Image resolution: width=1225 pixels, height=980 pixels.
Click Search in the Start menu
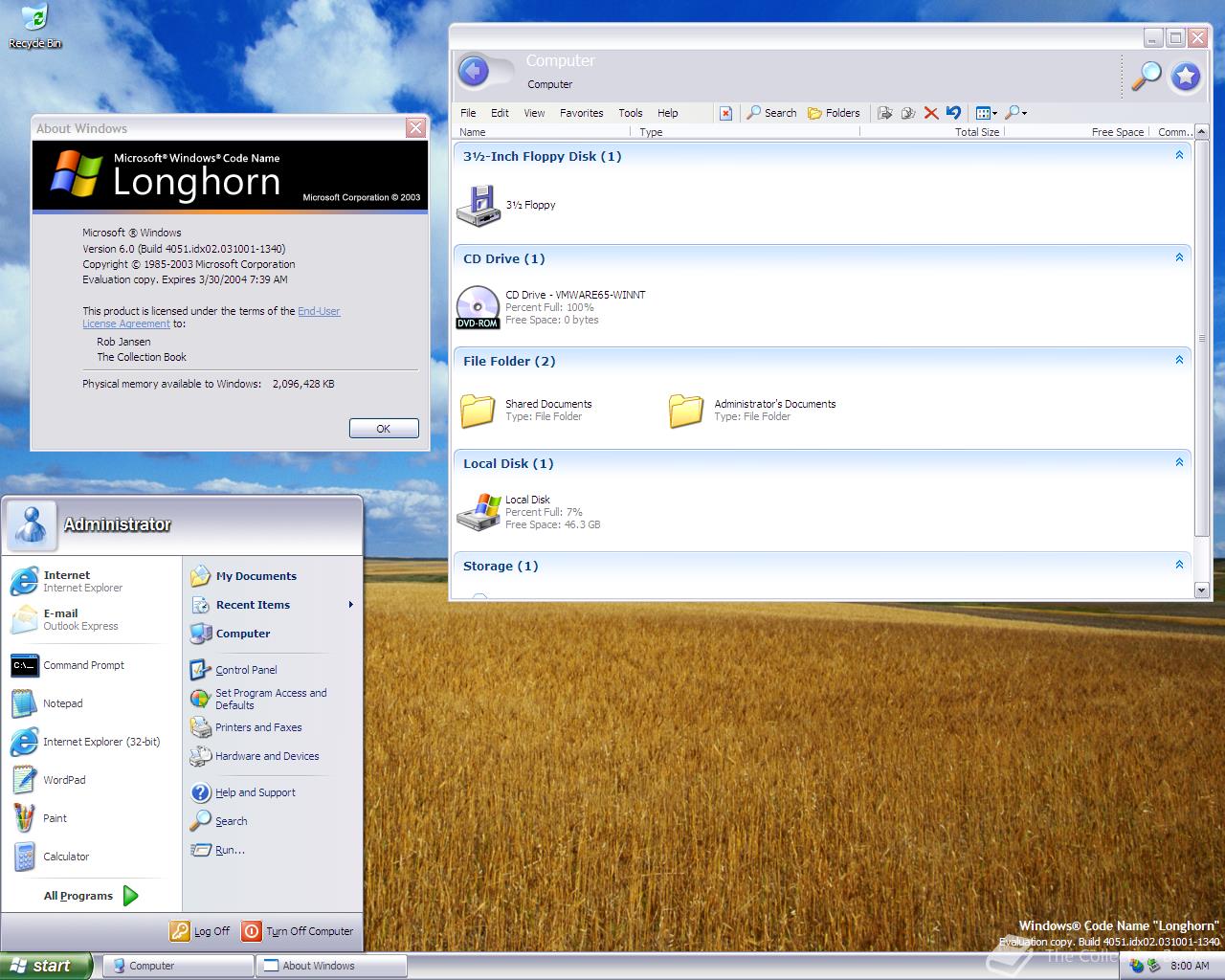tap(273, 821)
